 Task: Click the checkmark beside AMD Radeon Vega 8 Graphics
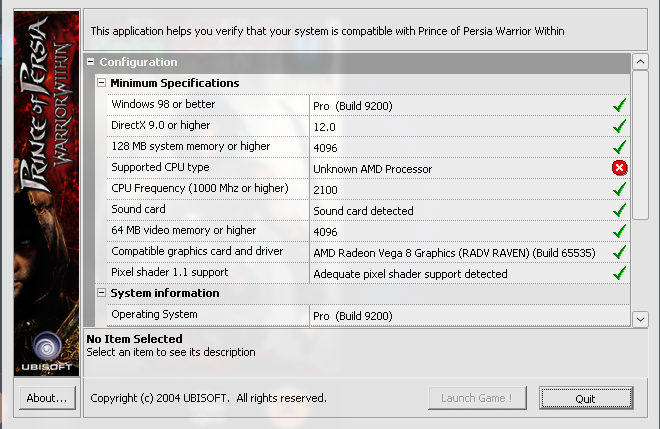tap(620, 252)
